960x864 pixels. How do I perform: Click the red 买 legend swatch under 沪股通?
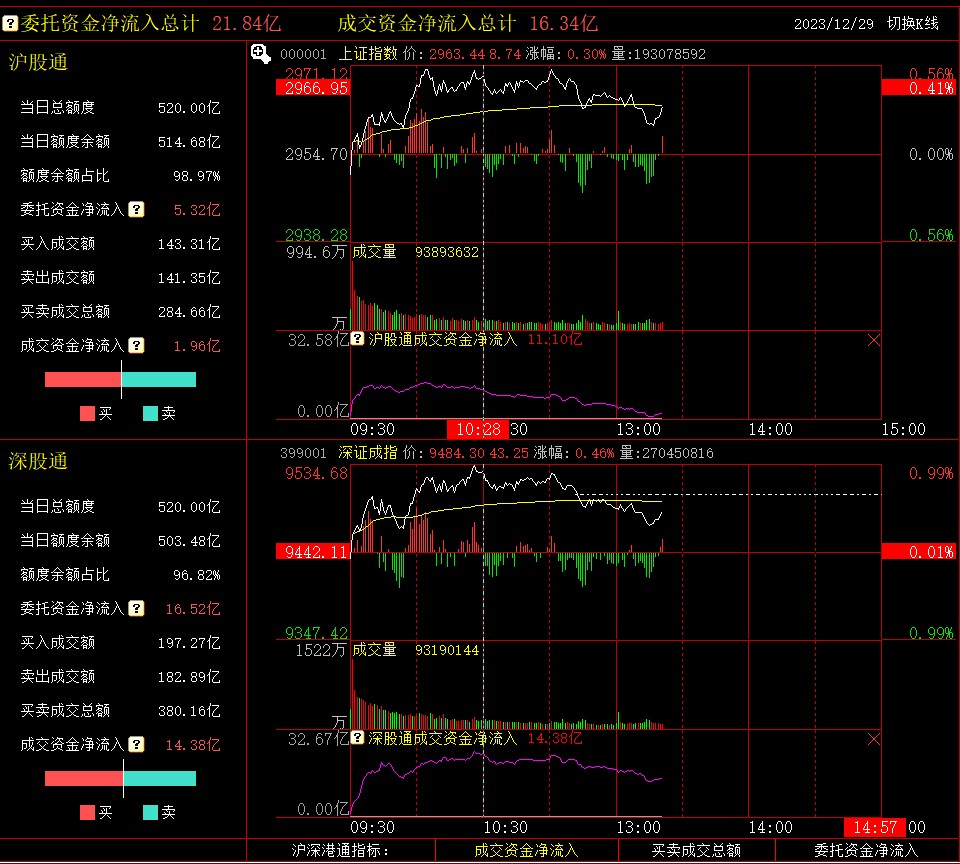click(87, 413)
